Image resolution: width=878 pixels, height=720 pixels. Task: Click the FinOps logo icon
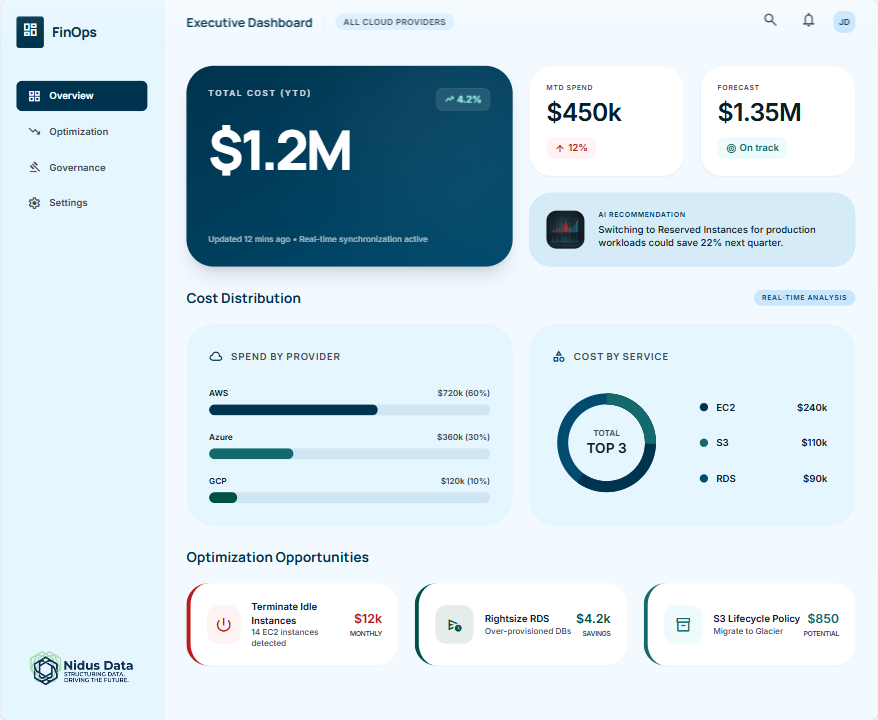click(30, 32)
